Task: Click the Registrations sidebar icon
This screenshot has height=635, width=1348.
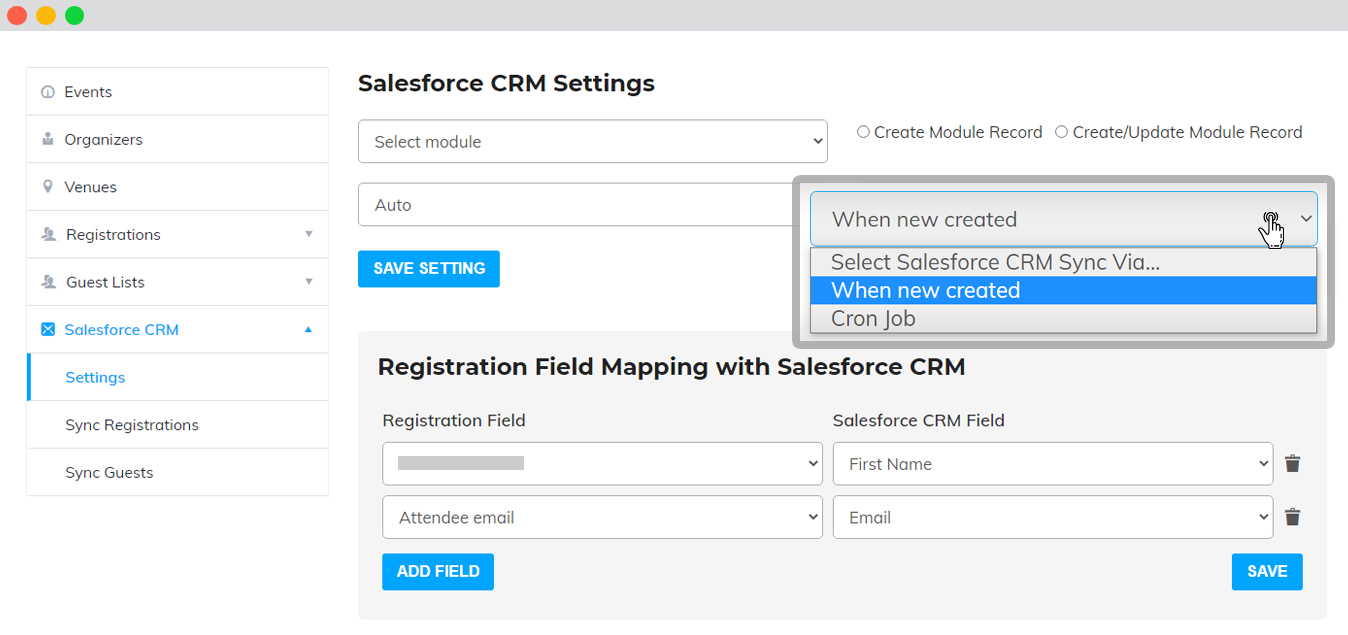Action: (48, 234)
